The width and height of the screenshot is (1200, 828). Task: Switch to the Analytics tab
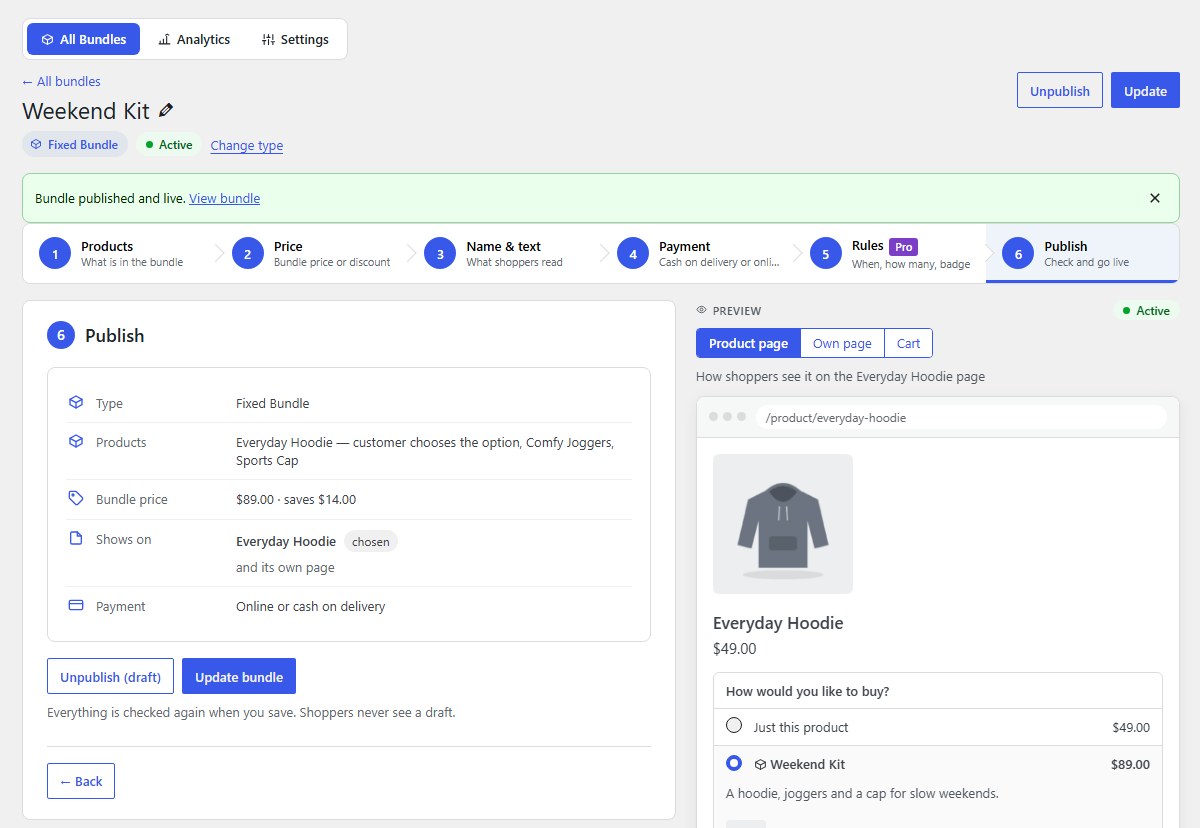tap(194, 39)
